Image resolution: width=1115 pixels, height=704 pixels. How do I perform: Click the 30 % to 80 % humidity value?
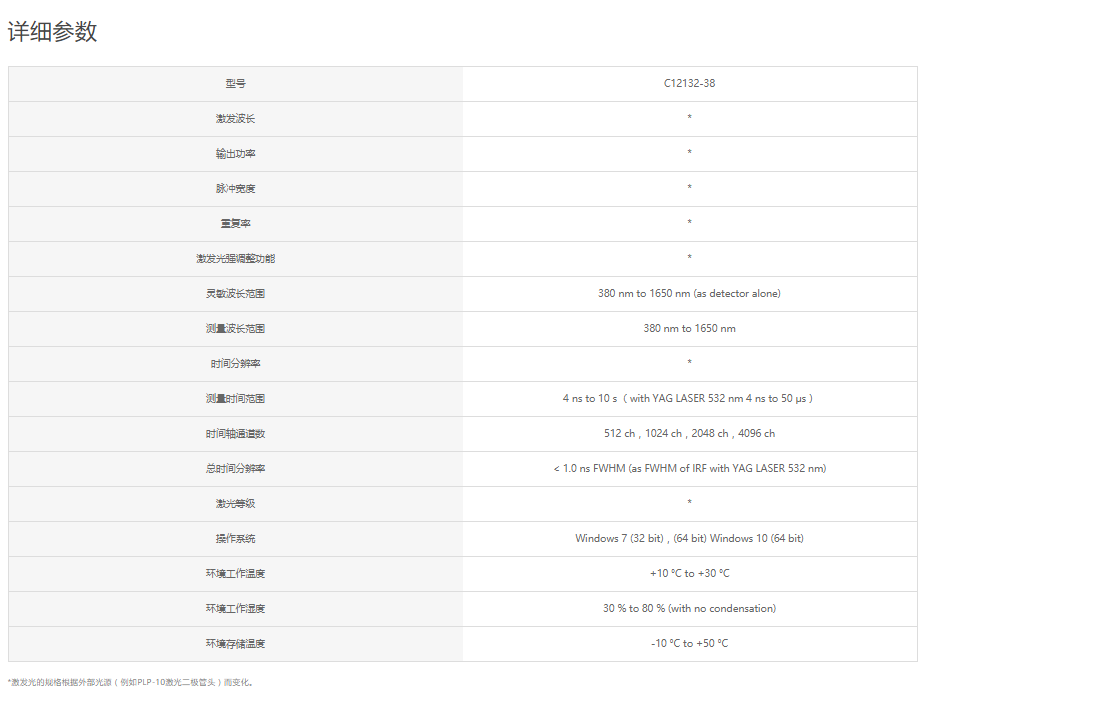(x=689, y=608)
